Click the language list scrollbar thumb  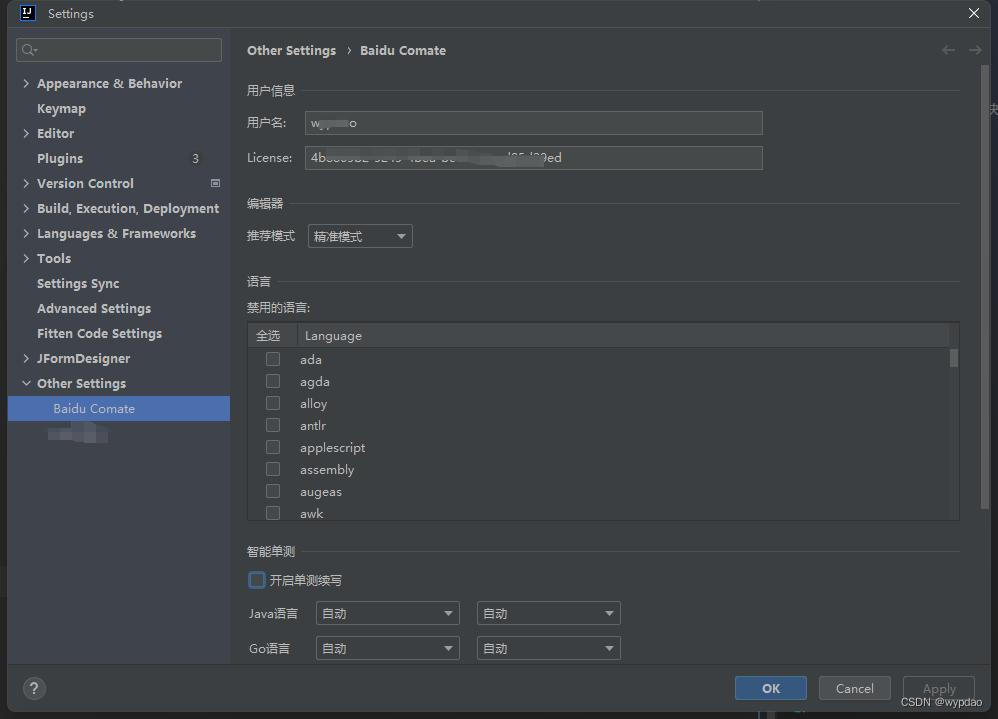click(x=953, y=358)
